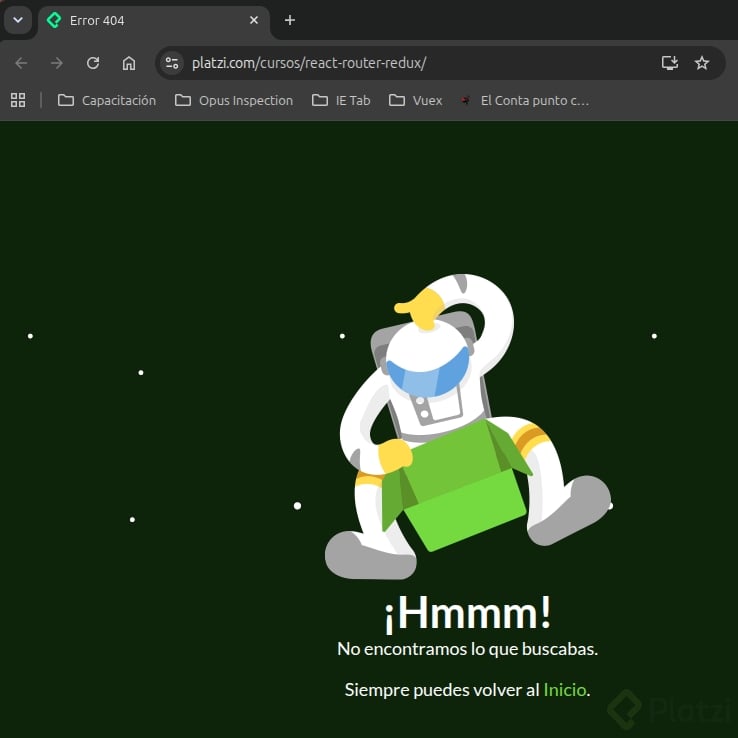Open the IE Tab bookmark folder
The image size is (738, 738).
click(x=341, y=100)
